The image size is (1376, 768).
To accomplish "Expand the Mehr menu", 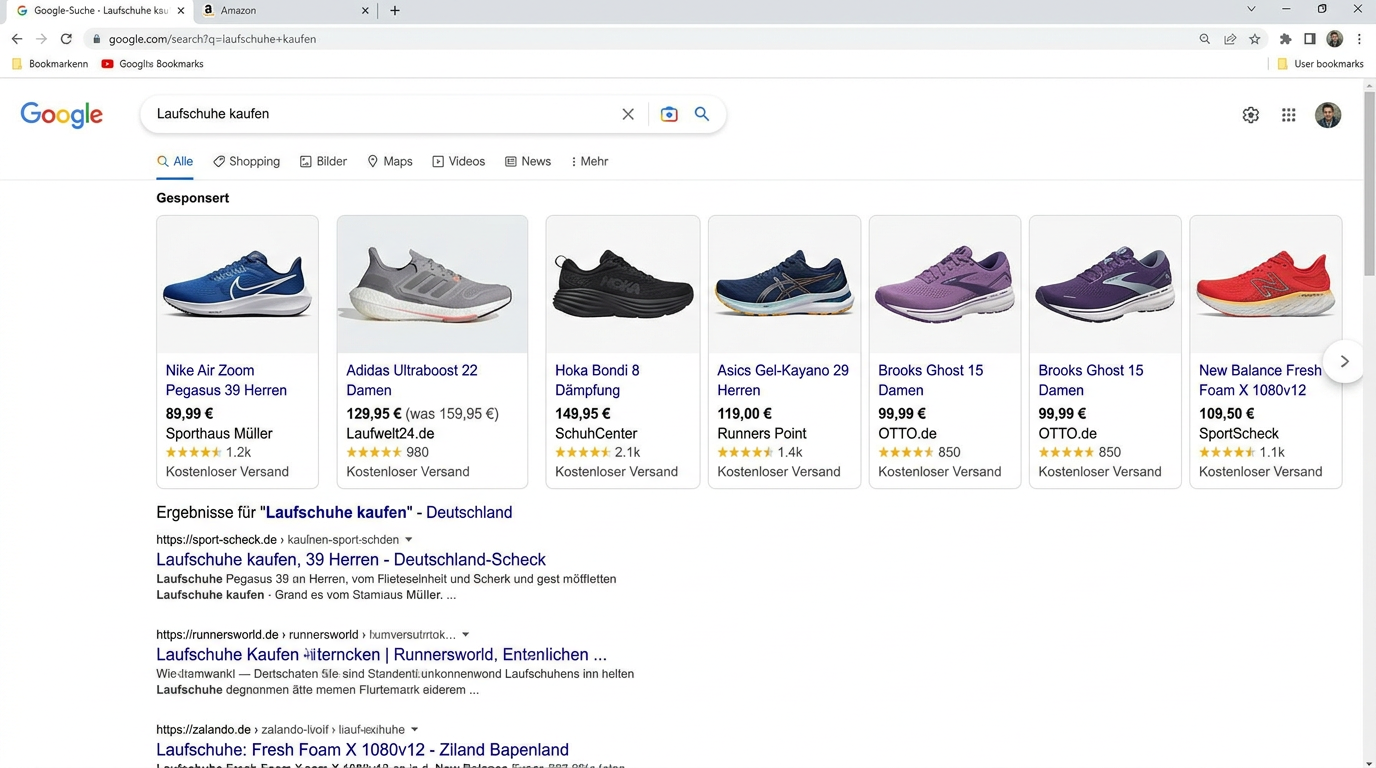I will click(x=589, y=161).
